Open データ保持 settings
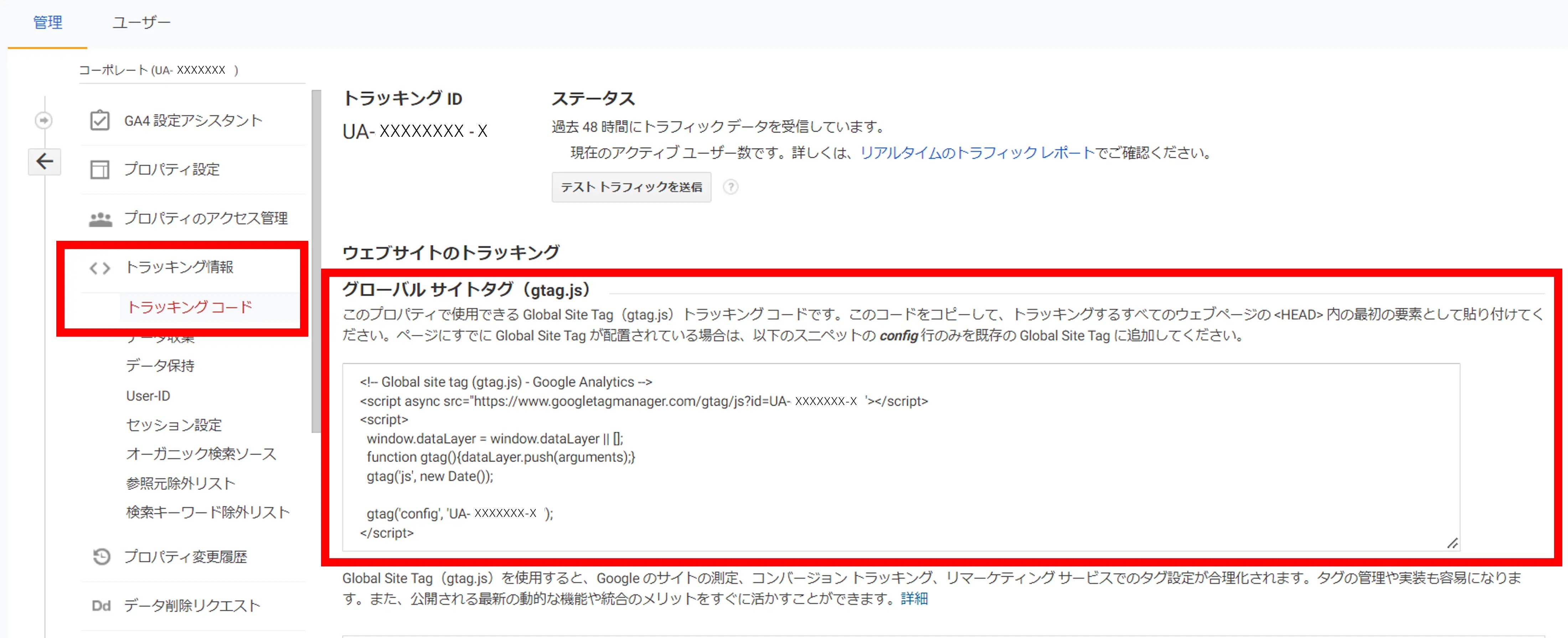The height and width of the screenshot is (638, 1568). pyautogui.click(x=161, y=365)
